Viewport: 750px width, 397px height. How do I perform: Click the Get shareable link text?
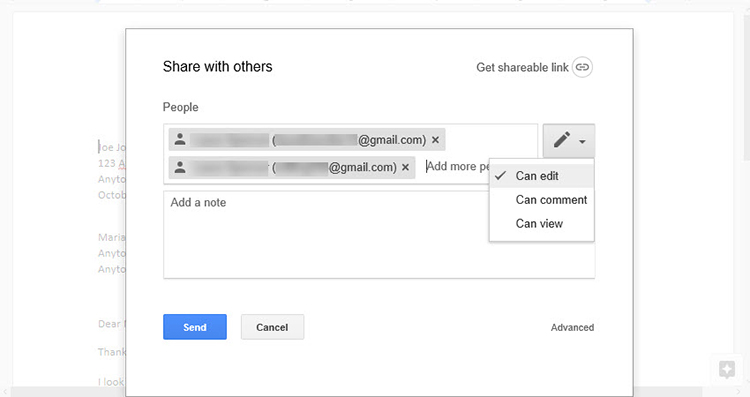(522, 67)
